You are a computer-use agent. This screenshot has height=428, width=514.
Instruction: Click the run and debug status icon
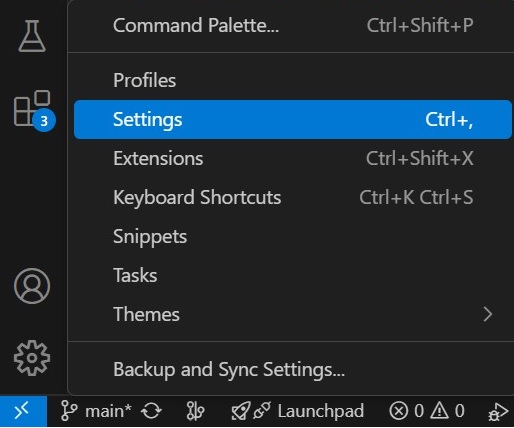pyautogui.click(x=498, y=412)
